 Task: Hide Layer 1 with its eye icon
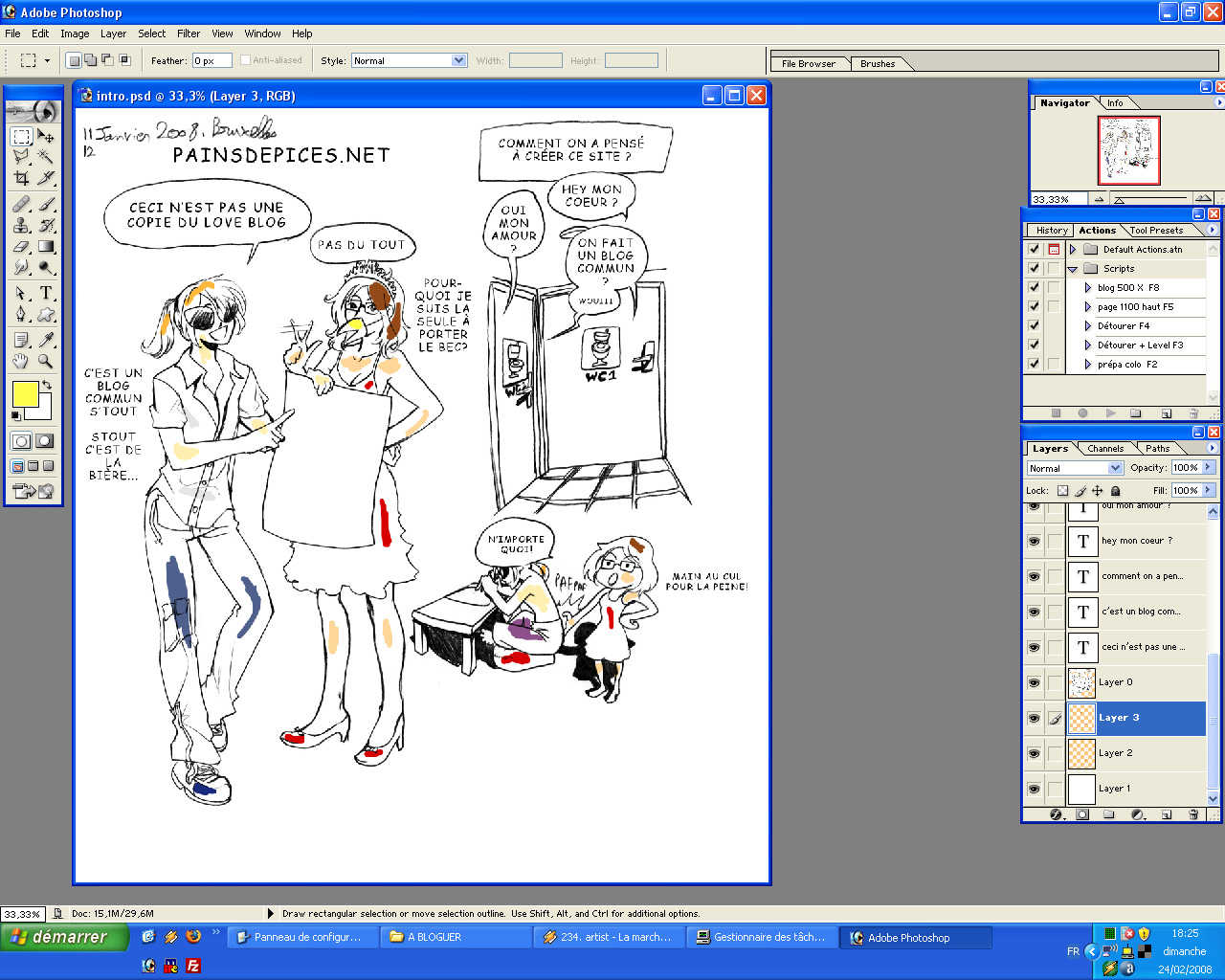point(1034,789)
